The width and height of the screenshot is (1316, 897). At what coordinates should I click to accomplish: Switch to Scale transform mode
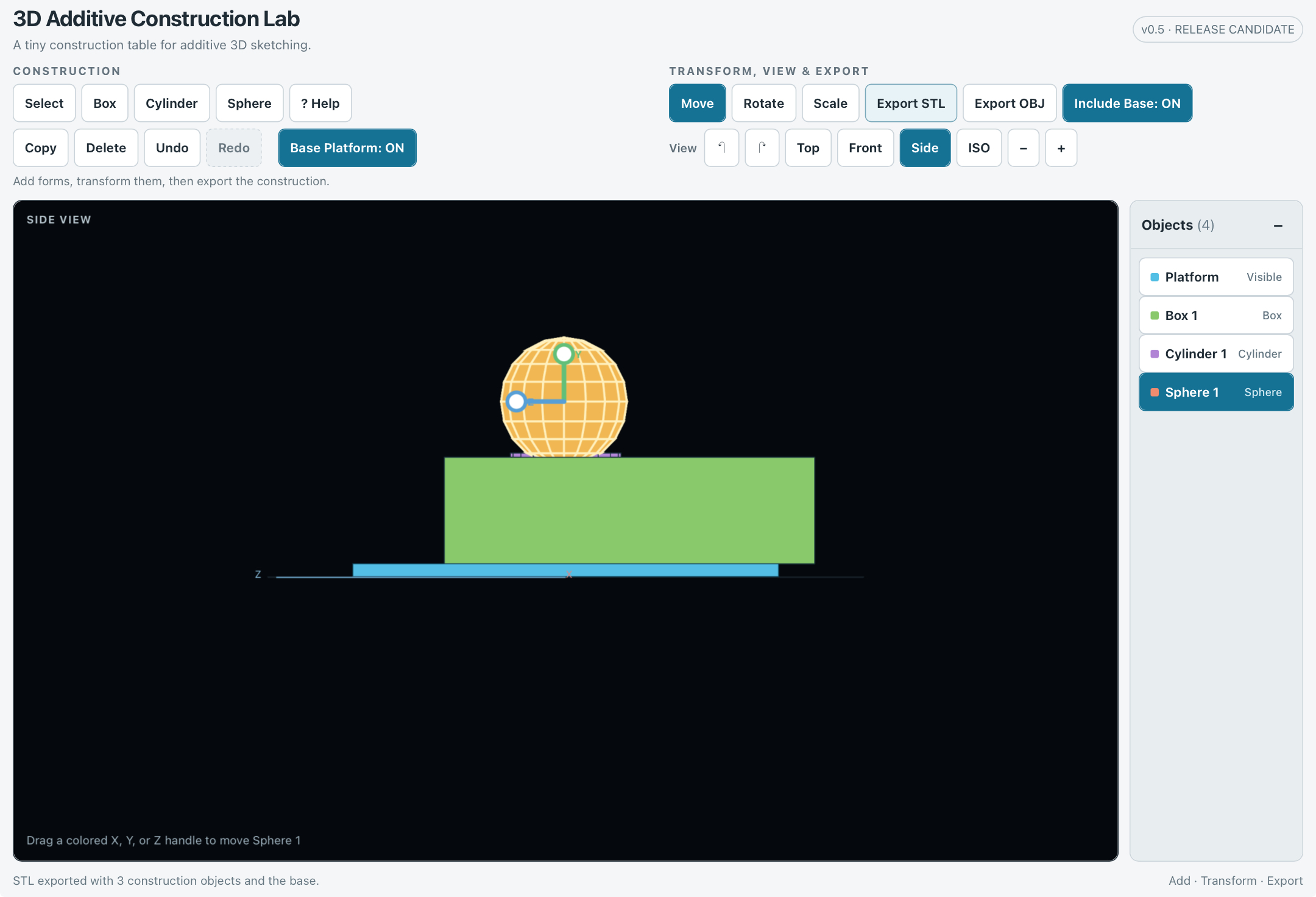830,103
